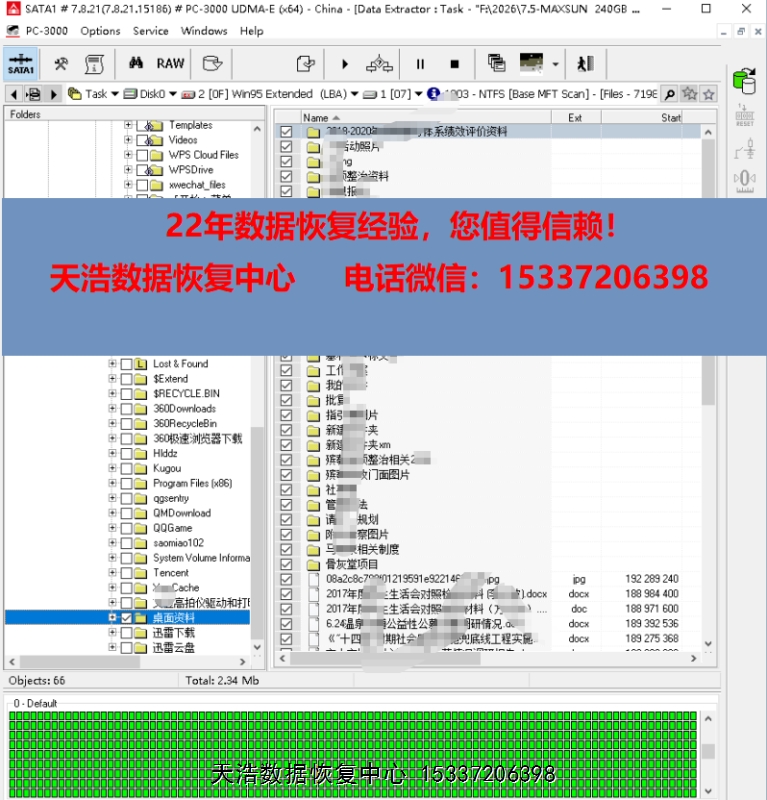Click the blue info partition icon
Image resolution: width=767 pixels, height=800 pixels.
(433, 94)
